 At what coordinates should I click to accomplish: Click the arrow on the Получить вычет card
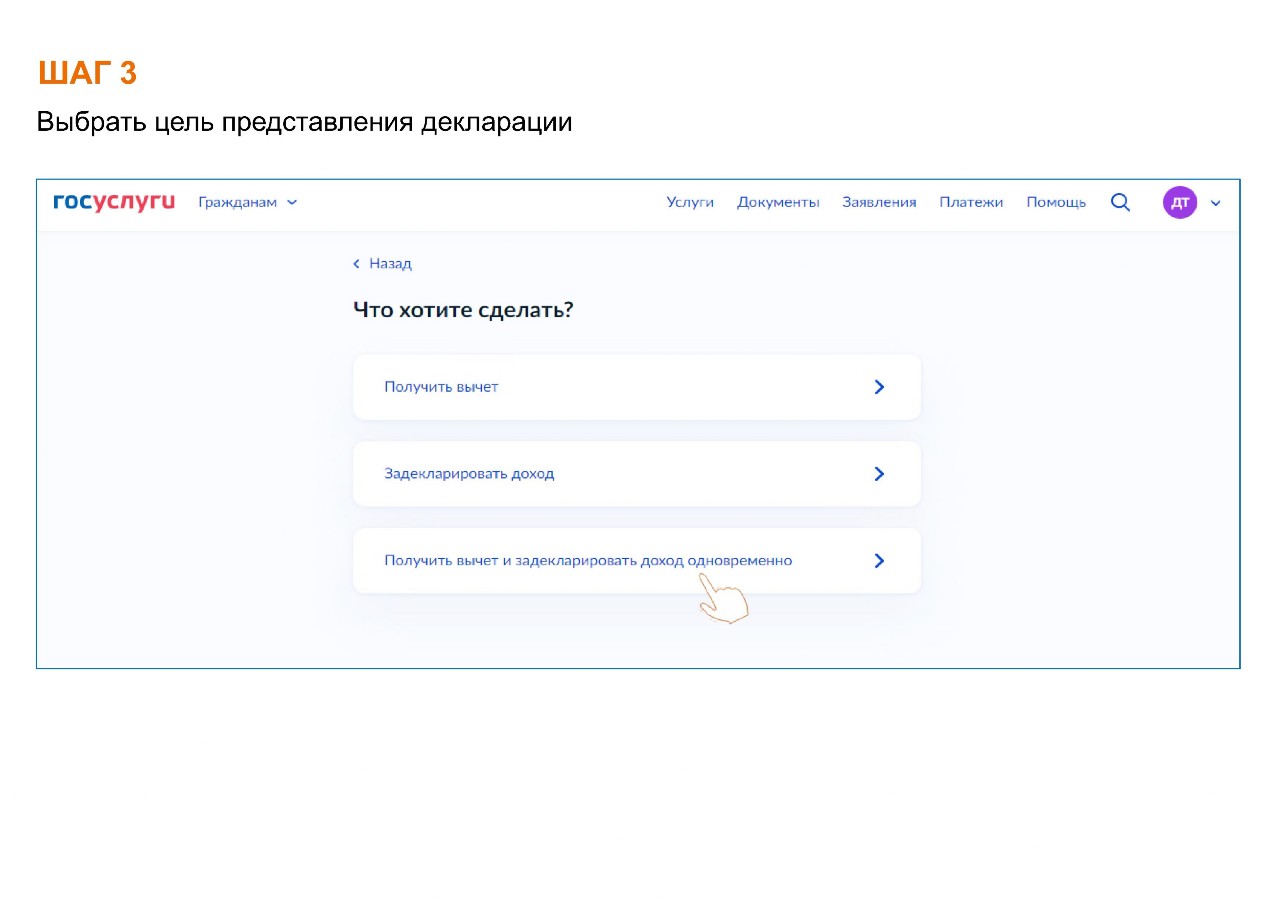879,387
